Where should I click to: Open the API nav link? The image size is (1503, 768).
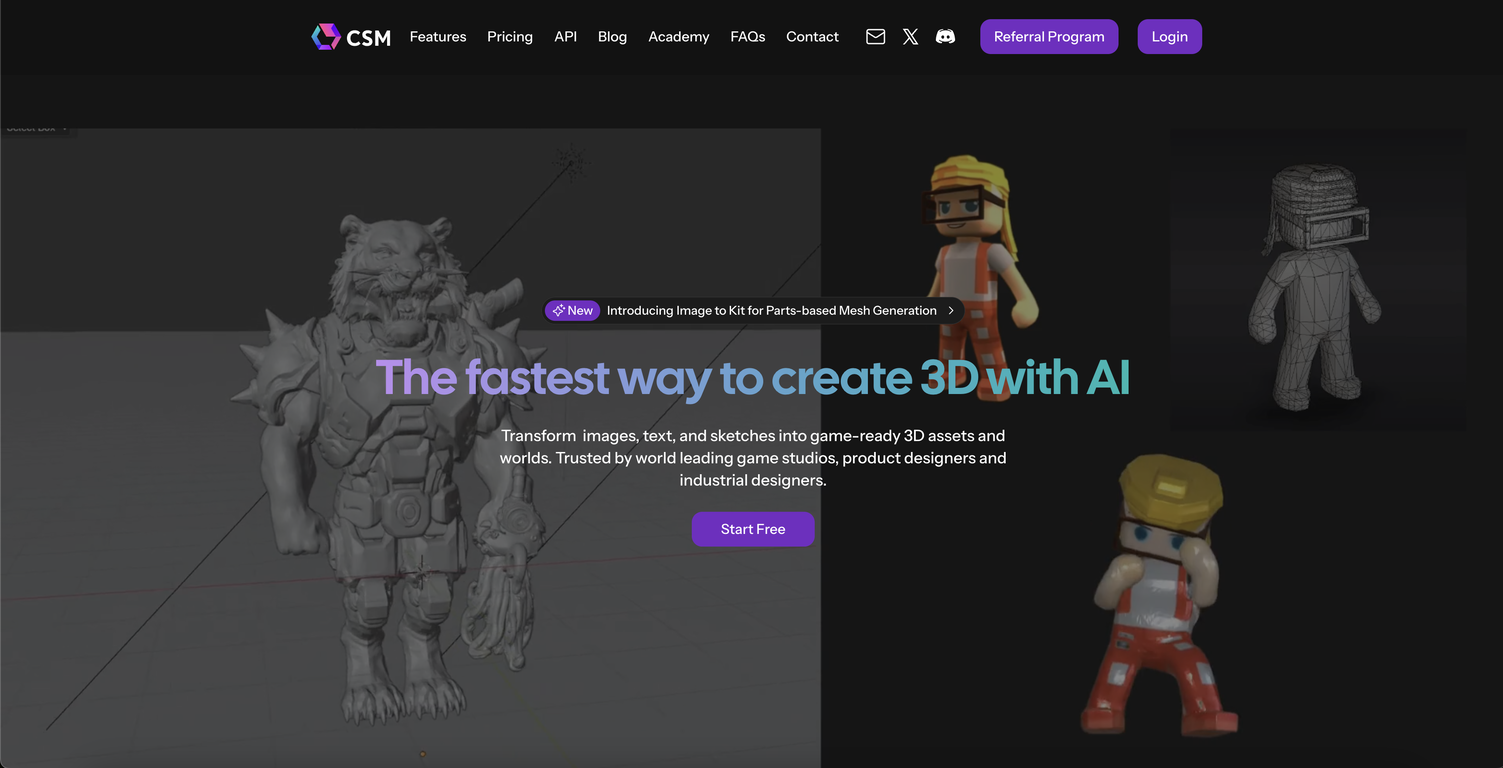566,37
